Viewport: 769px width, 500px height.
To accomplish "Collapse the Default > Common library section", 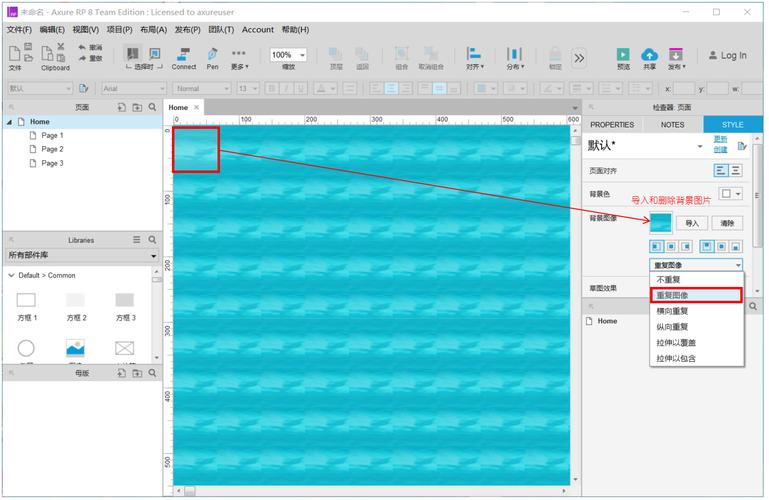I will point(11,275).
